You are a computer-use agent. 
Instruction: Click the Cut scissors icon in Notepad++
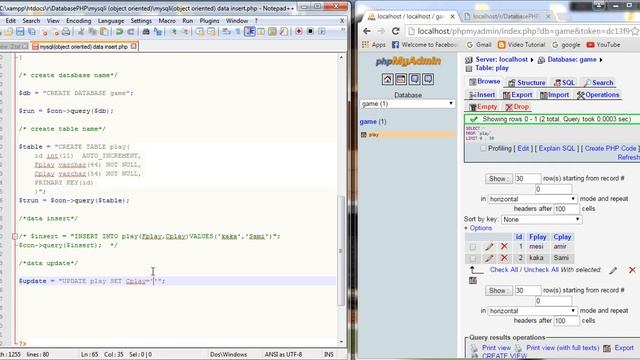coord(81,31)
